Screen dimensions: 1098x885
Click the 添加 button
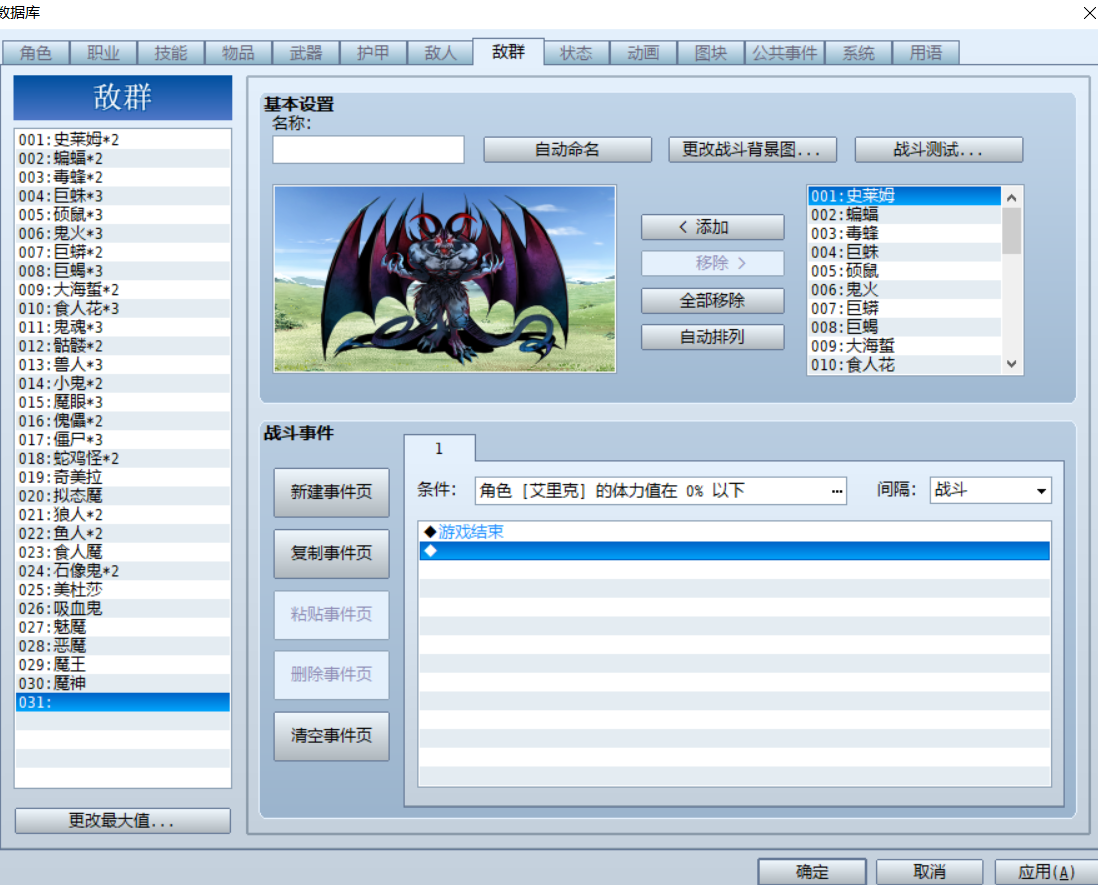point(712,227)
